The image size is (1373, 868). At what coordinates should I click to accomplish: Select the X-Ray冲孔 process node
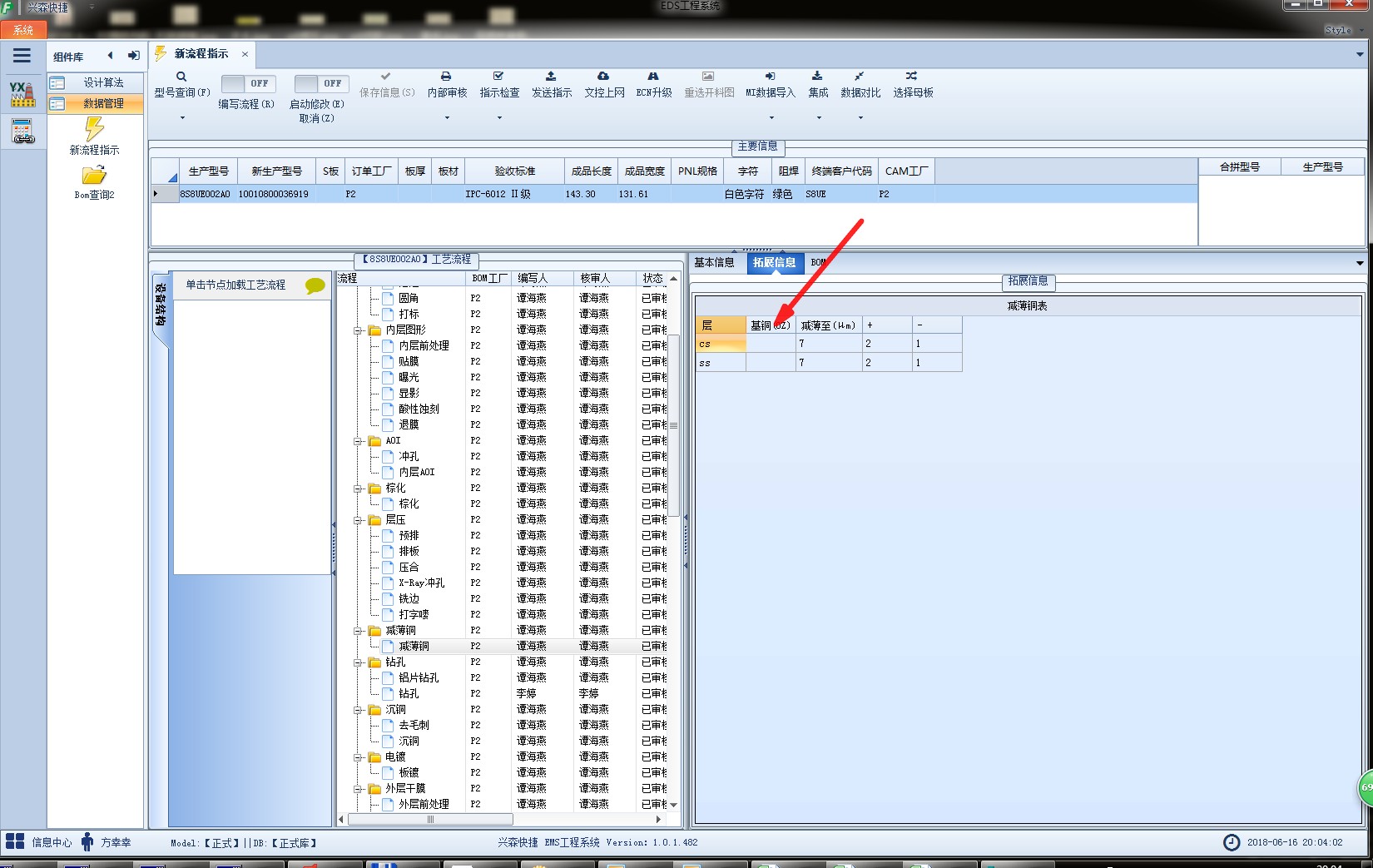421,583
